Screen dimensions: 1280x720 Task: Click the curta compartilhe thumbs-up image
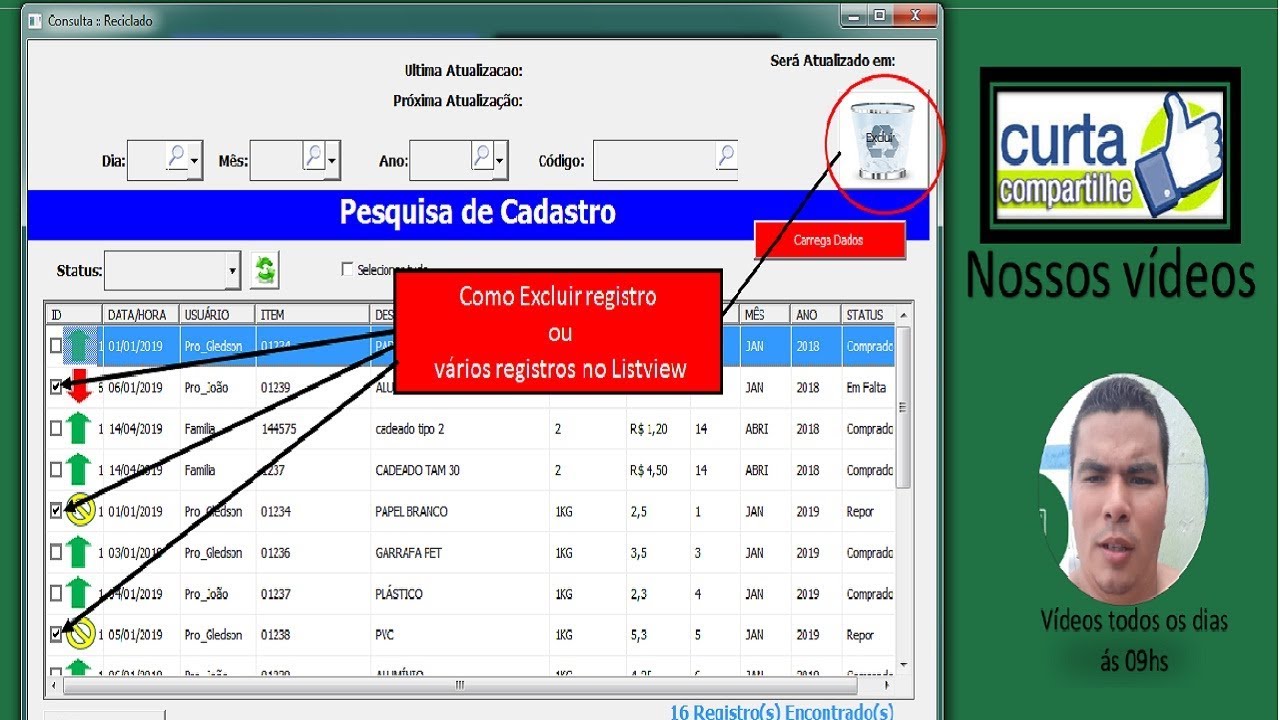click(x=1110, y=154)
